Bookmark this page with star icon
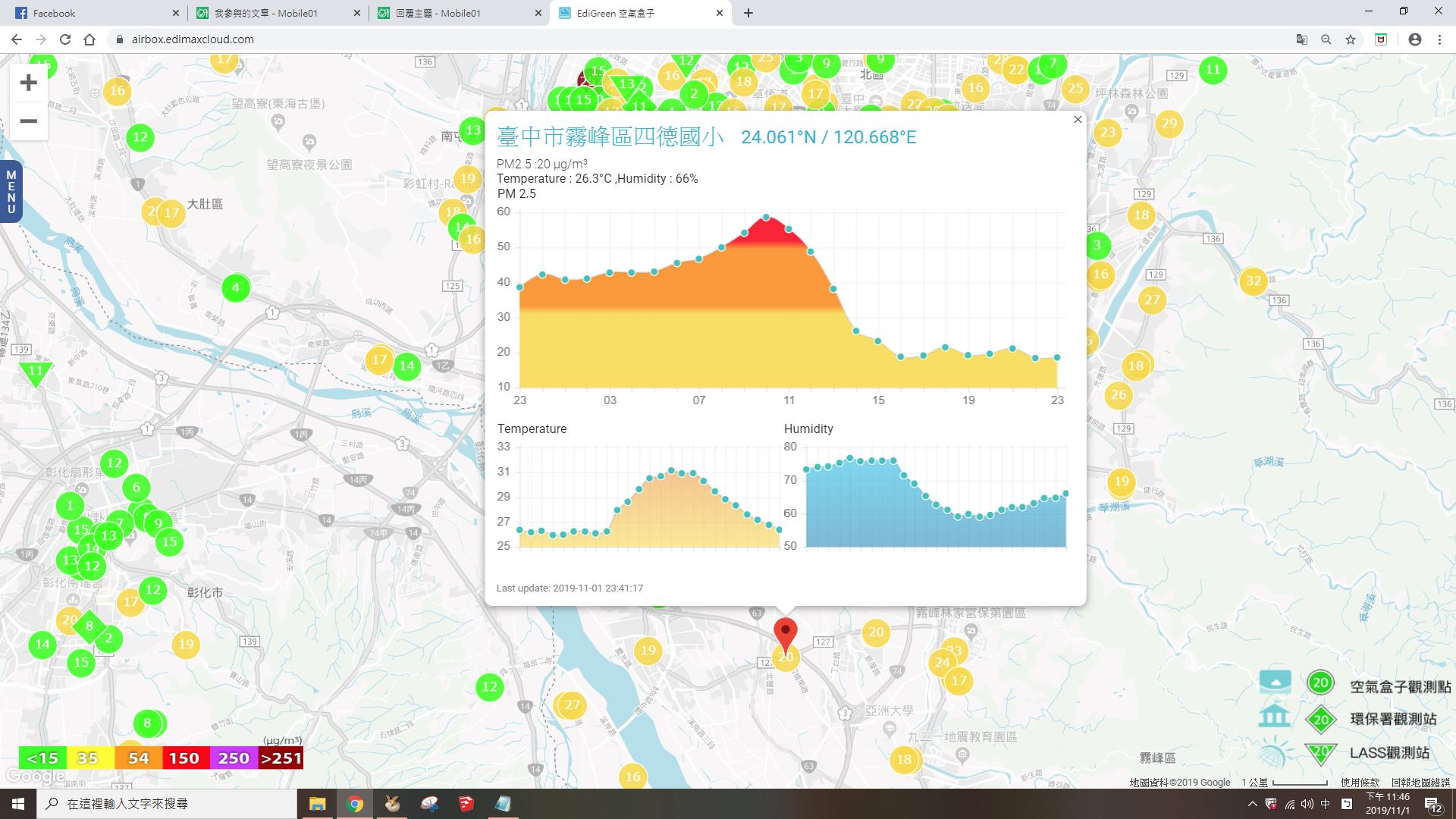 [1350, 39]
